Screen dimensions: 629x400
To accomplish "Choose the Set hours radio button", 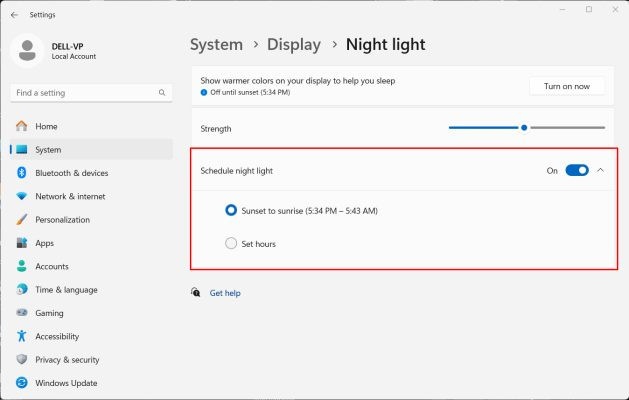I will click(x=232, y=243).
